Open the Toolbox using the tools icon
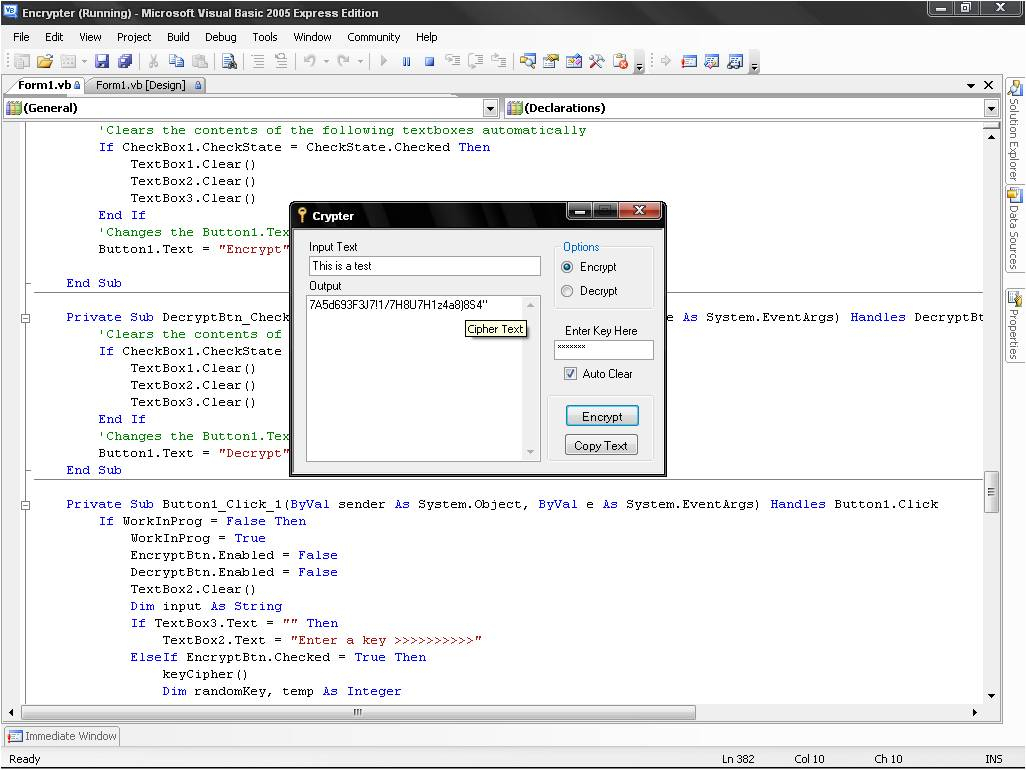The image size is (1026, 770). 596,62
